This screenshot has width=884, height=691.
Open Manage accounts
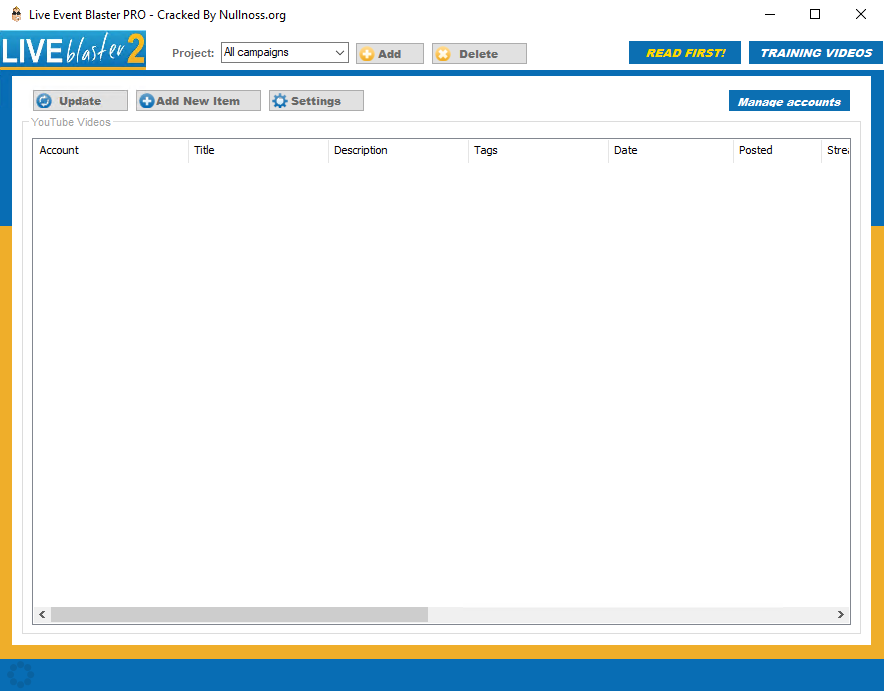(x=789, y=101)
